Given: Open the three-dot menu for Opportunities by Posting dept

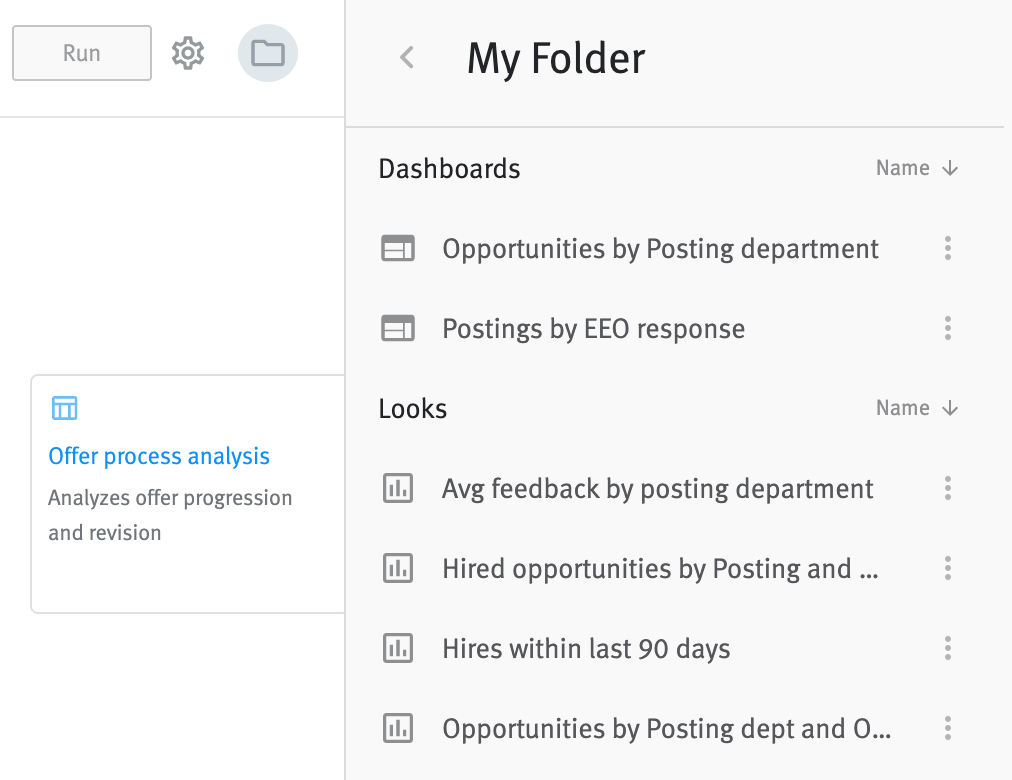Looking at the screenshot, I should 947,728.
